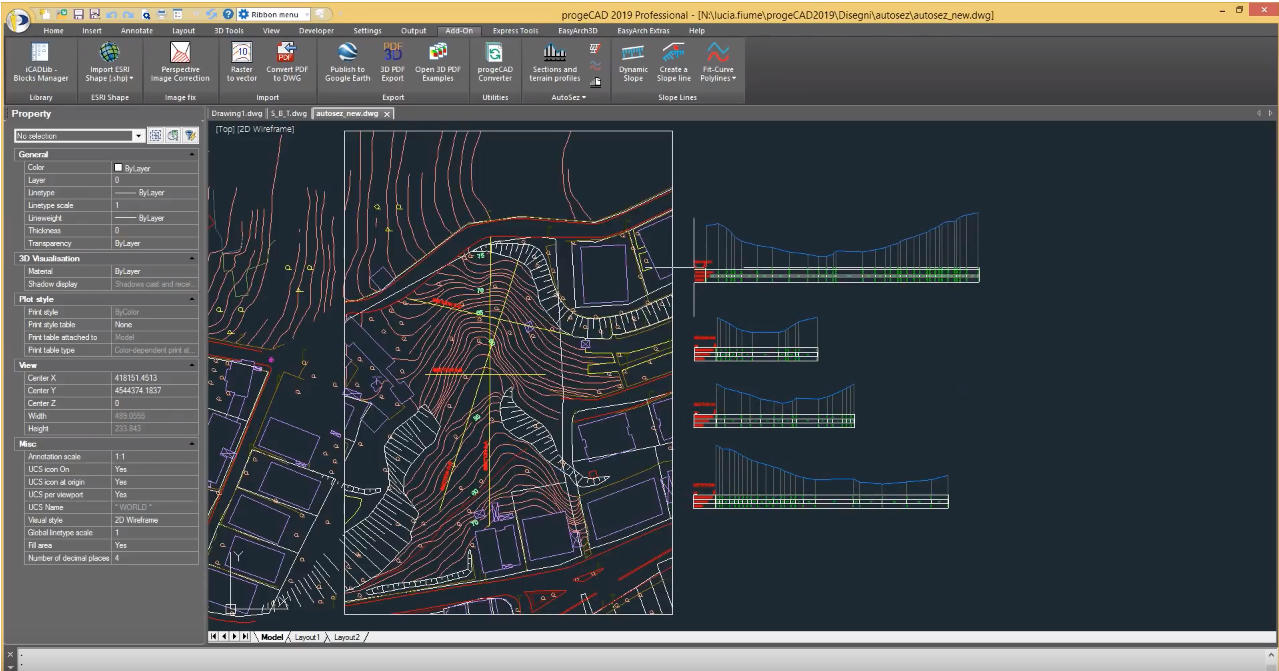The width and height of the screenshot is (1279, 671).
Task: Click the Quick Select icon in Property panel
Action: coord(156,135)
